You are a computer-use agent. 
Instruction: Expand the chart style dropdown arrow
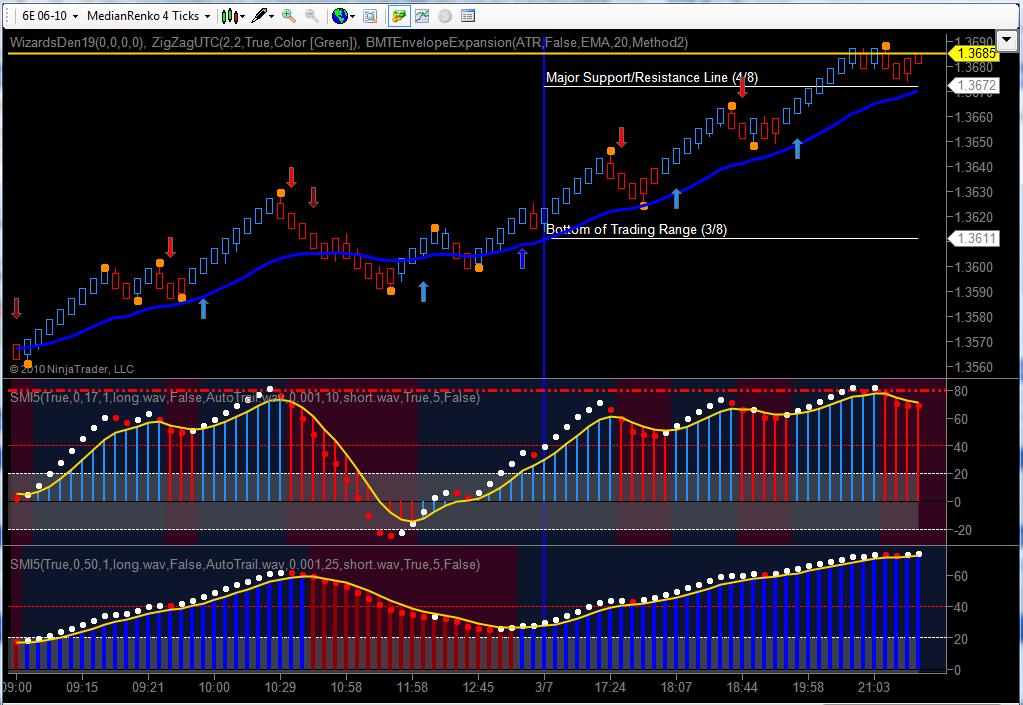click(243, 16)
